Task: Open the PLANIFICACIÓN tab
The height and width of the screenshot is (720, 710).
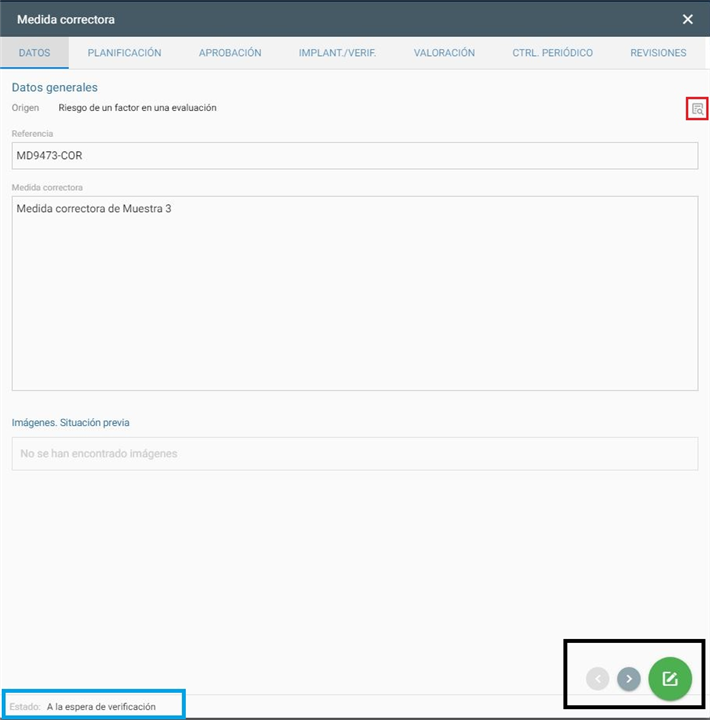Action: click(x=124, y=53)
